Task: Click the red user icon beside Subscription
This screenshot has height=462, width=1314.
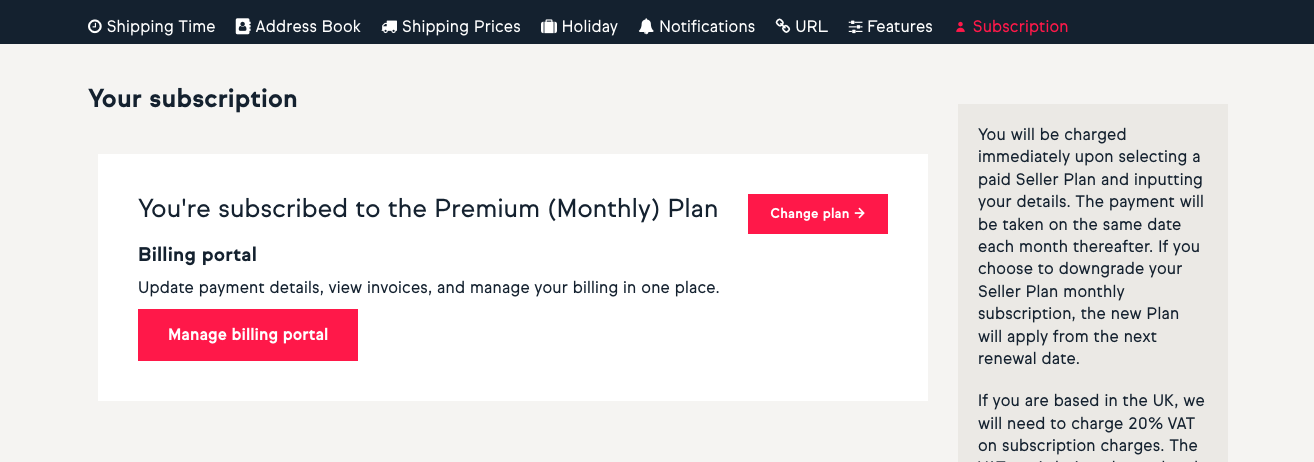Action: pos(960,27)
